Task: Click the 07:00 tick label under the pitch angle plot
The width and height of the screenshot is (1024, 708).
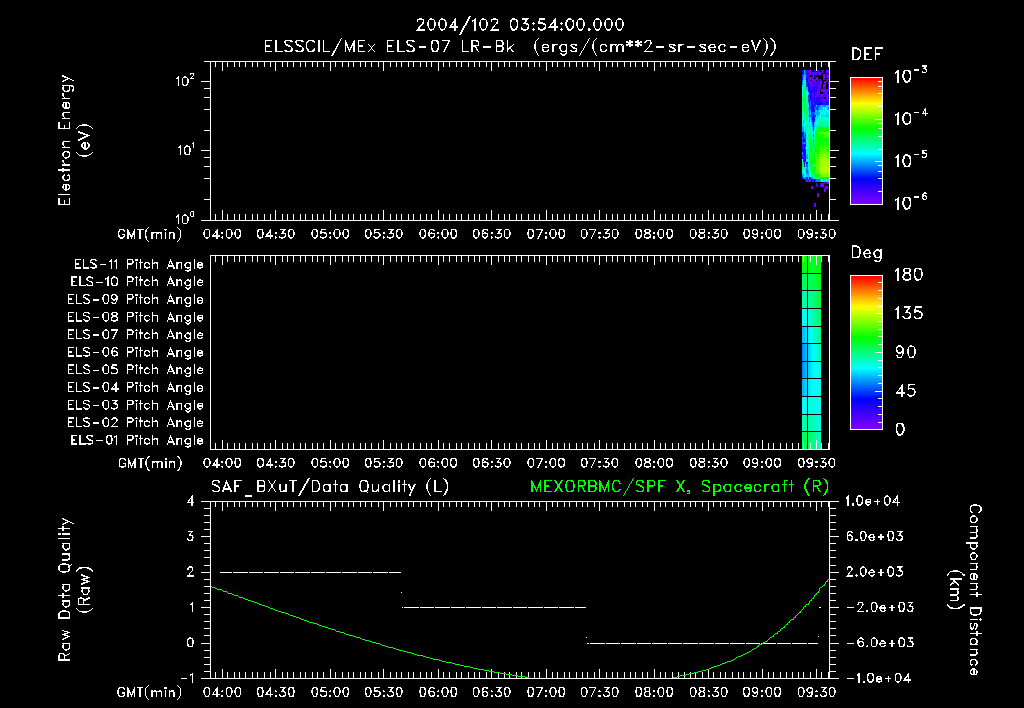Action: click(546, 463)
